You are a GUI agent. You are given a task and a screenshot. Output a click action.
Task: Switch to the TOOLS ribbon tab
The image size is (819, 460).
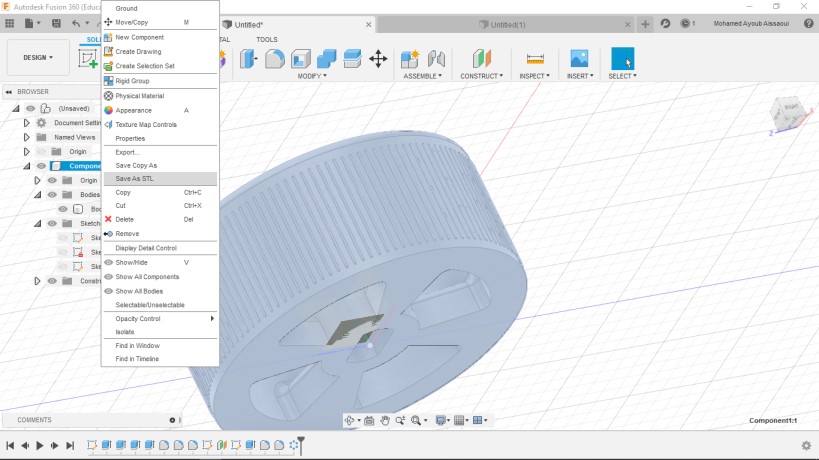266,40
